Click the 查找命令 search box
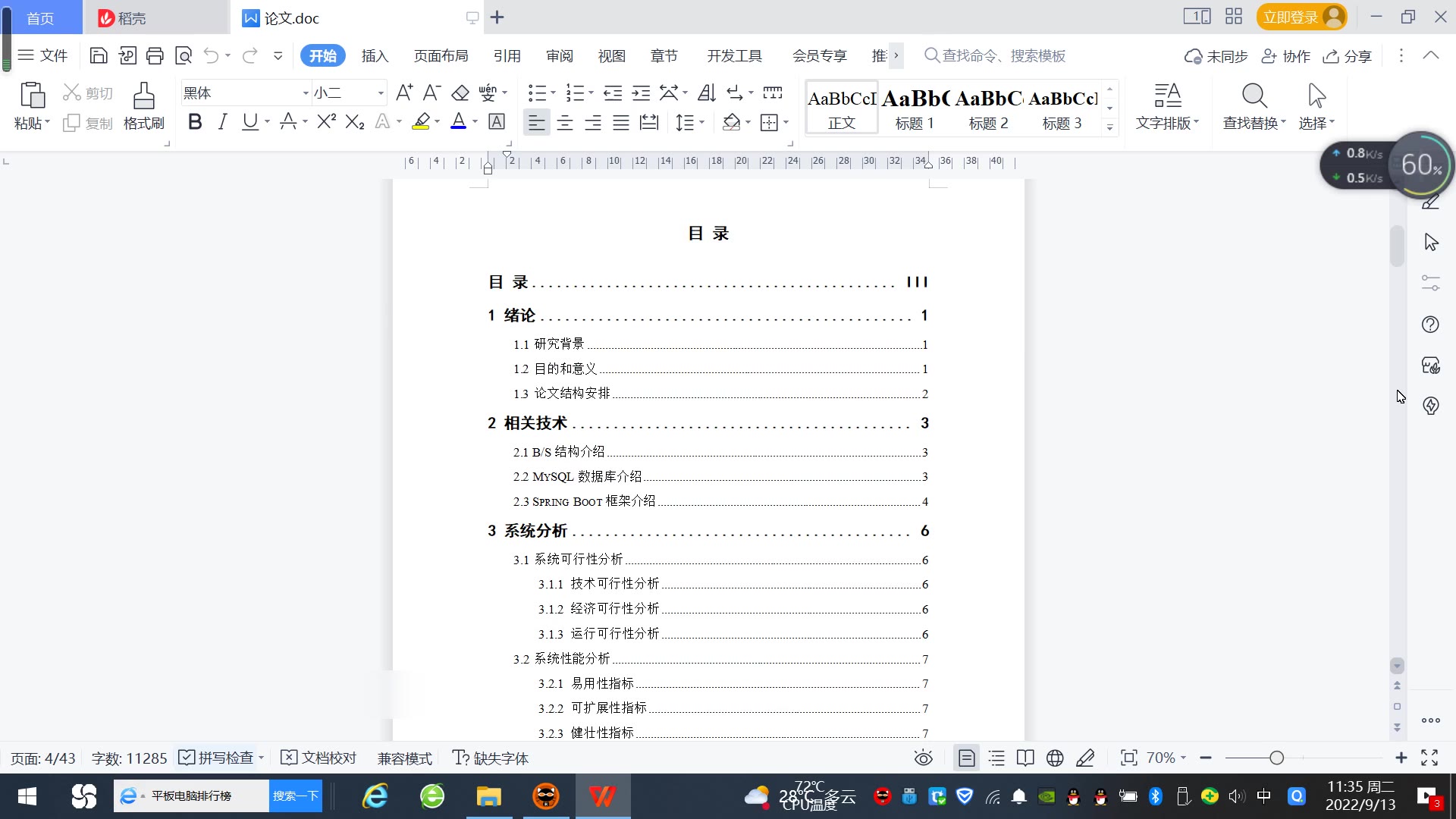The width and height of the screenshot is (1456, 819). [x=1003, y=55]
